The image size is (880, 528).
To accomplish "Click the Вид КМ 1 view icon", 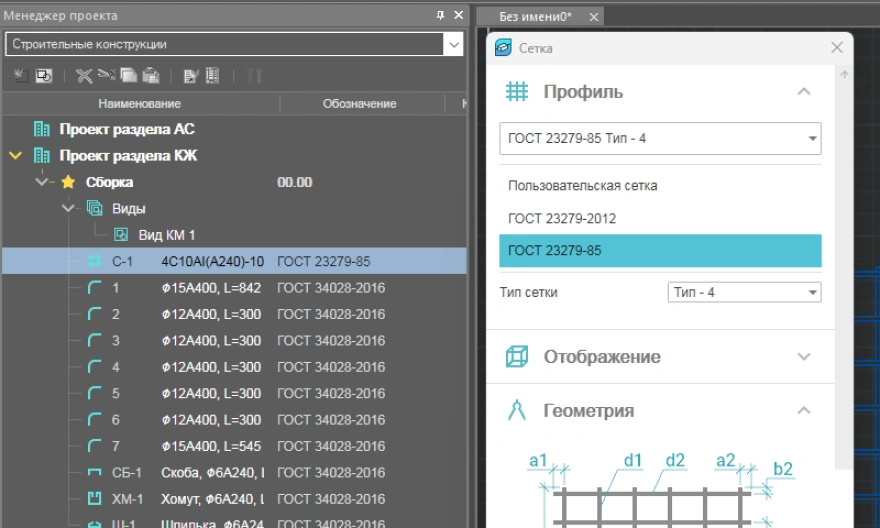I will coord(121,235).
